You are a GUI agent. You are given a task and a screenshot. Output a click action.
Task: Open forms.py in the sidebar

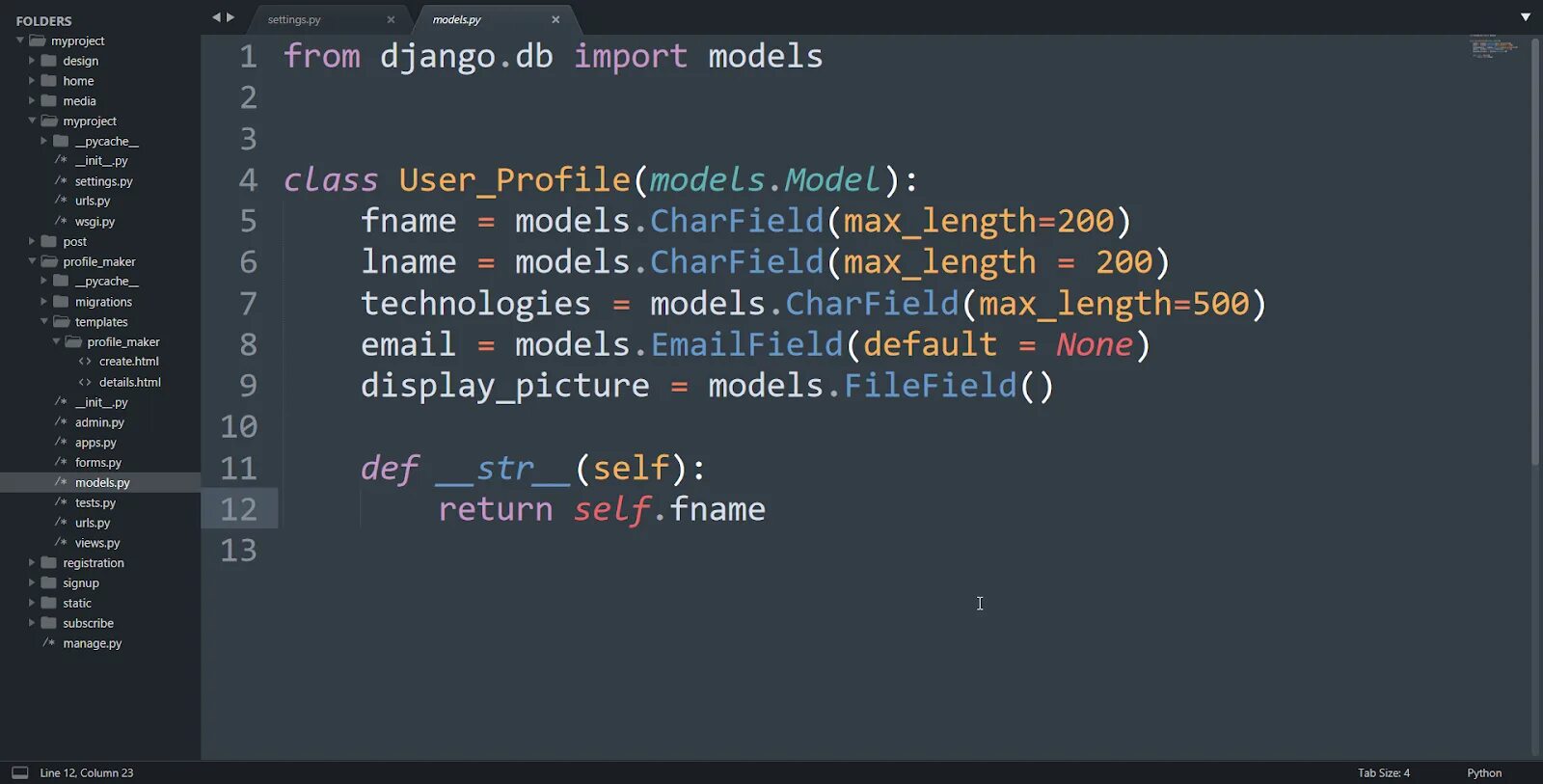point(98,463)
